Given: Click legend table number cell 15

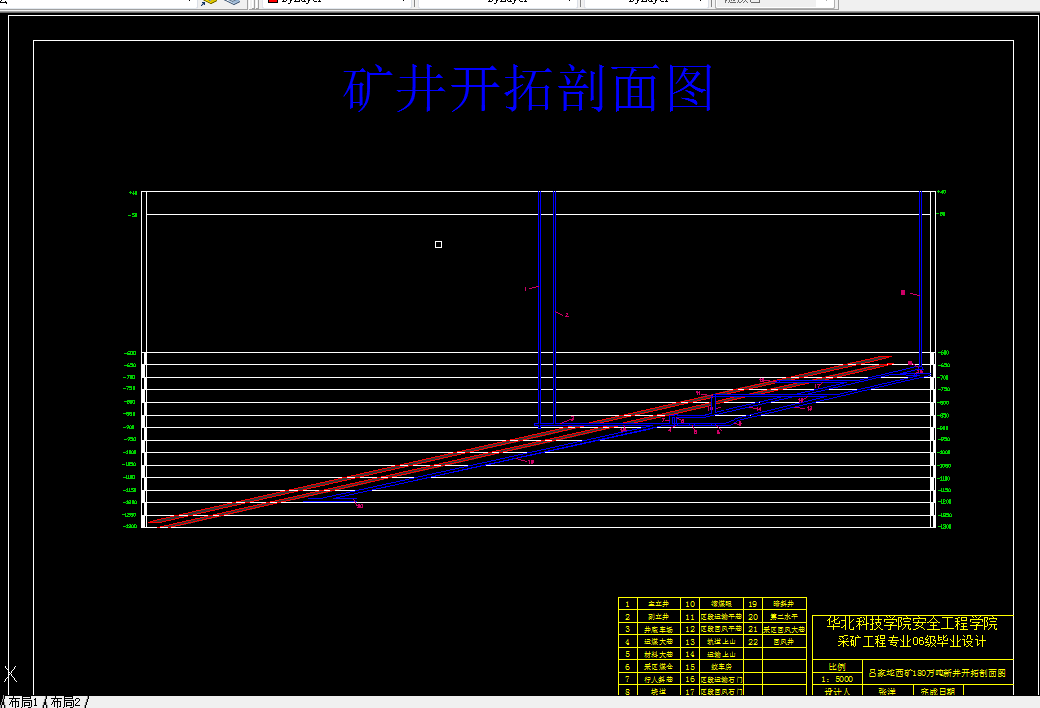Looking at the screenshot, I should point(690,667).
